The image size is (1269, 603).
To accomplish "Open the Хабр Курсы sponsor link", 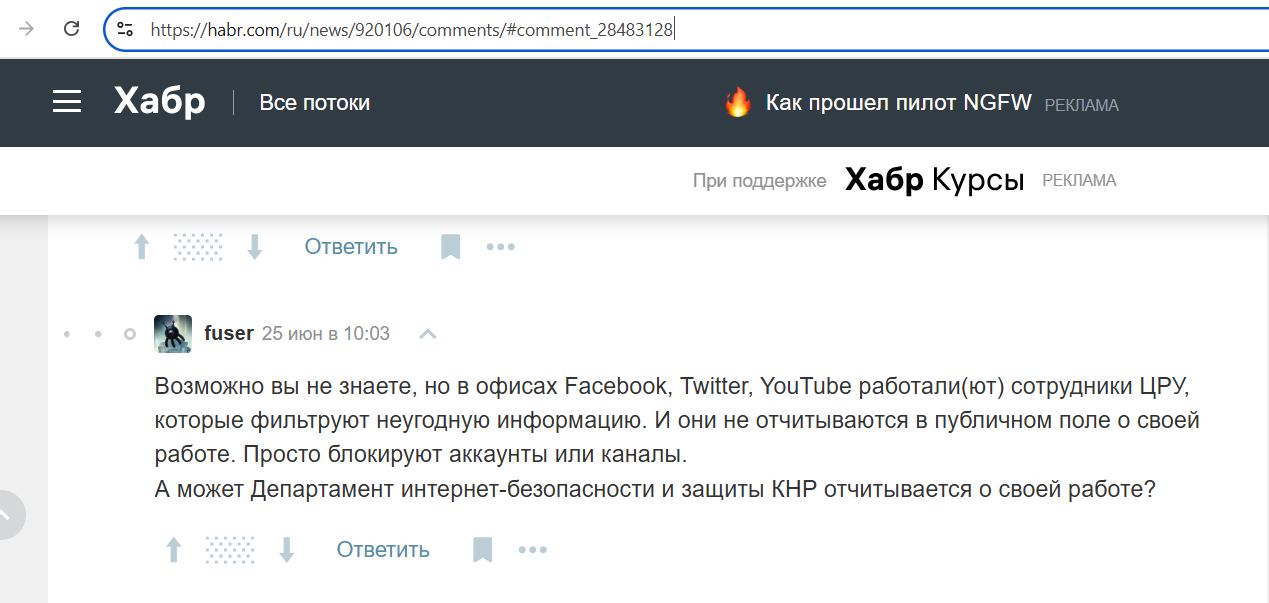I will 934,180.
